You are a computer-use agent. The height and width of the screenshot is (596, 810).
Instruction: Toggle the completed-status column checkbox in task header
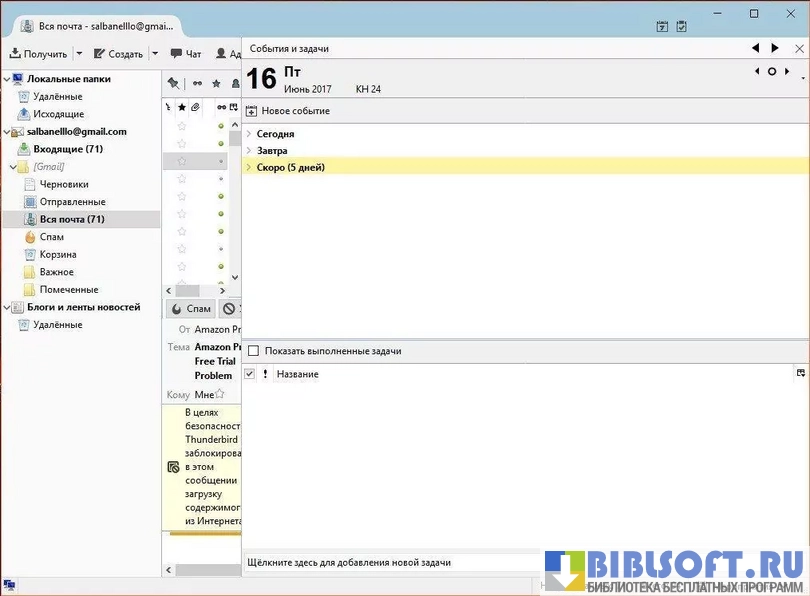pyautogui.click(x=250, y=374)
